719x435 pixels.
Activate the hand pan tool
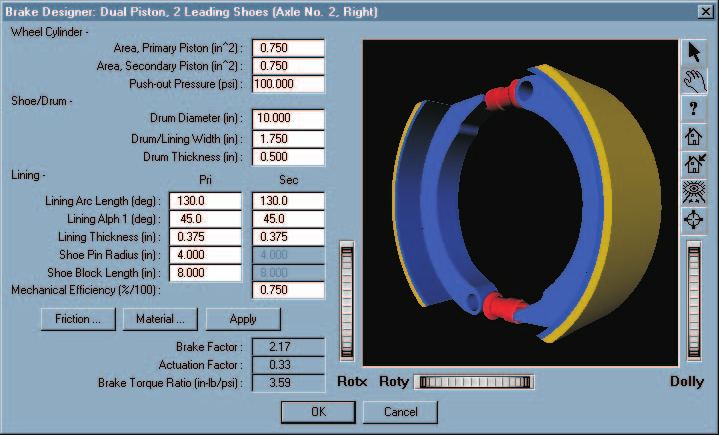click(x=694, y=81)
